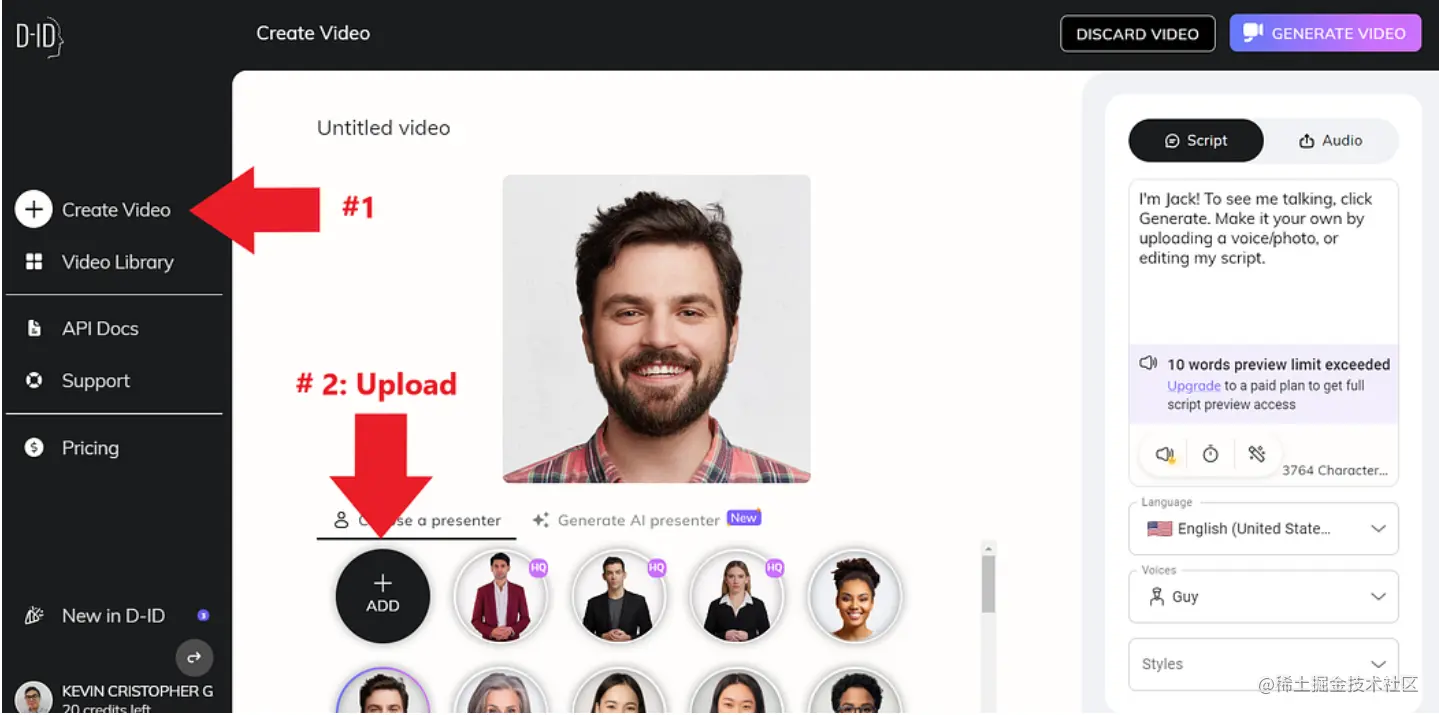
Task: Click the Guy voice person icon
Action: coord(1156,597)
